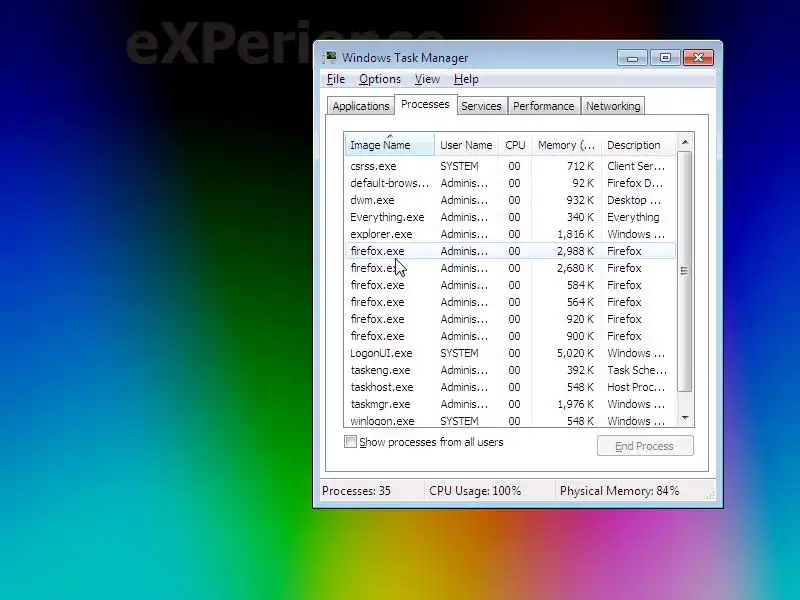Sort by Image Name column header

pos(389,145)
